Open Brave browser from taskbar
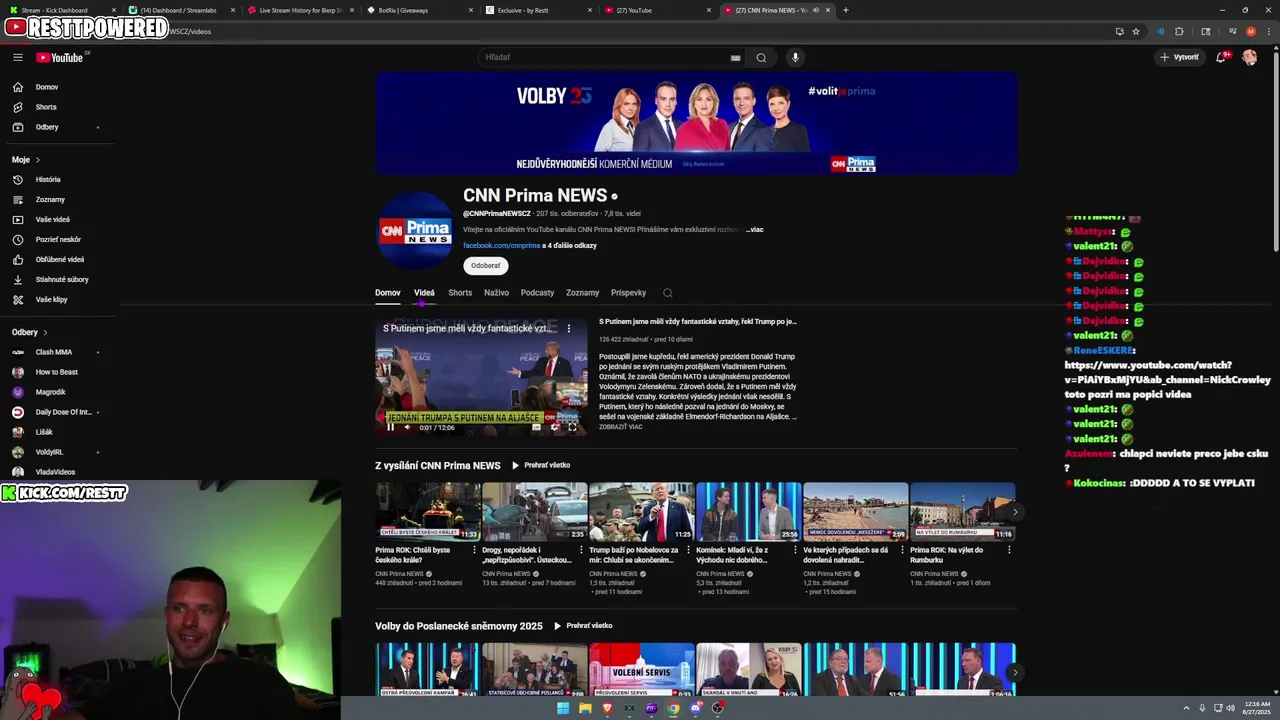This screenshot has width=1280, height=720. [x=607, y=708]
